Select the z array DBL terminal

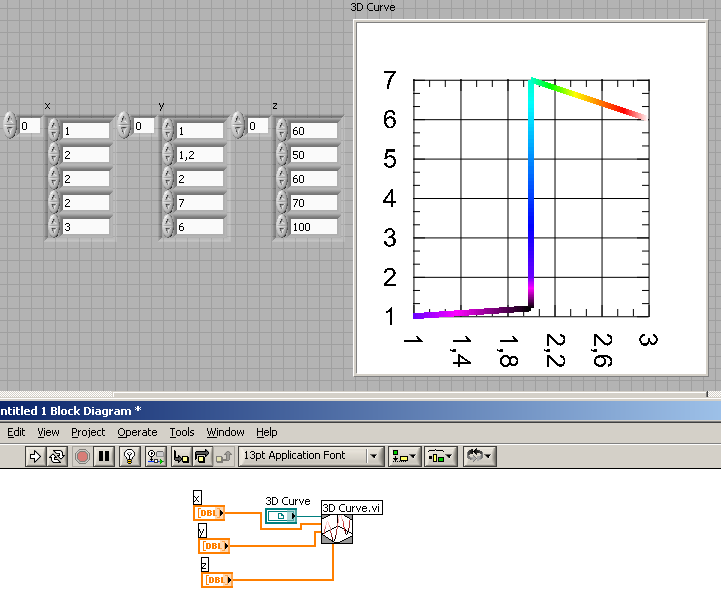(217, 580)
